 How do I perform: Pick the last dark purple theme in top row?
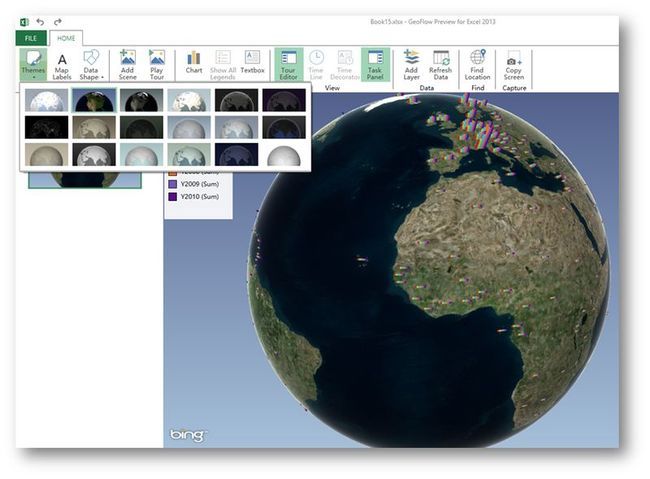284,100
